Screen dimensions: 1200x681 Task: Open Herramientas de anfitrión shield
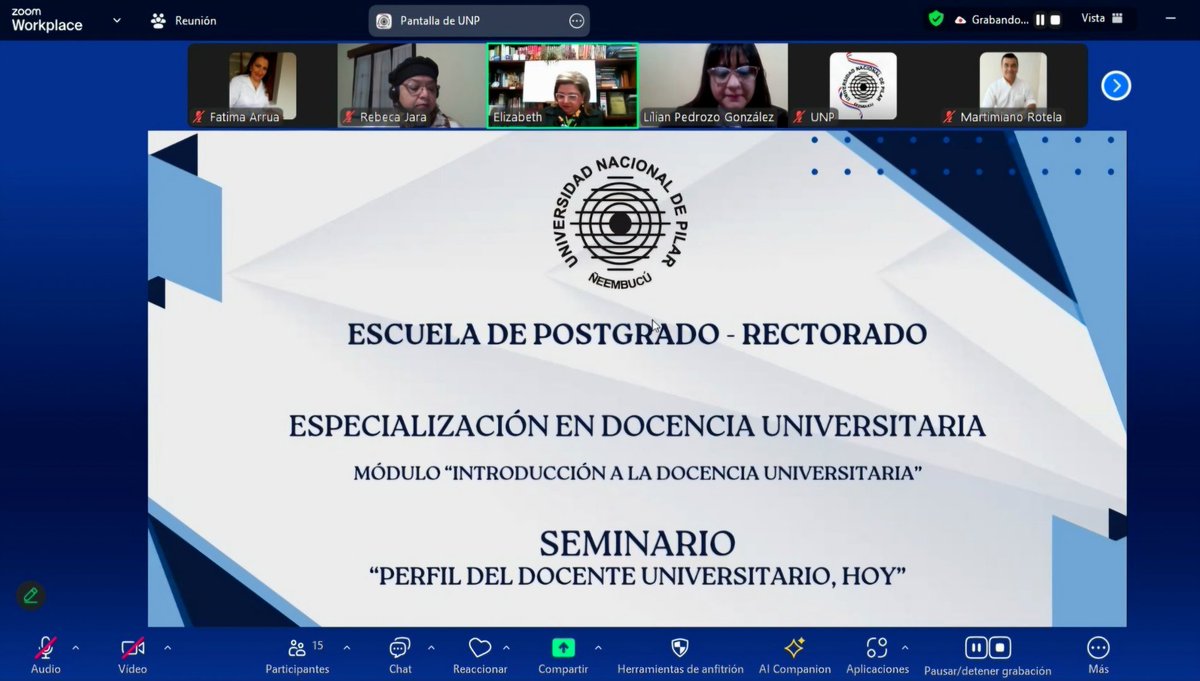680,655
